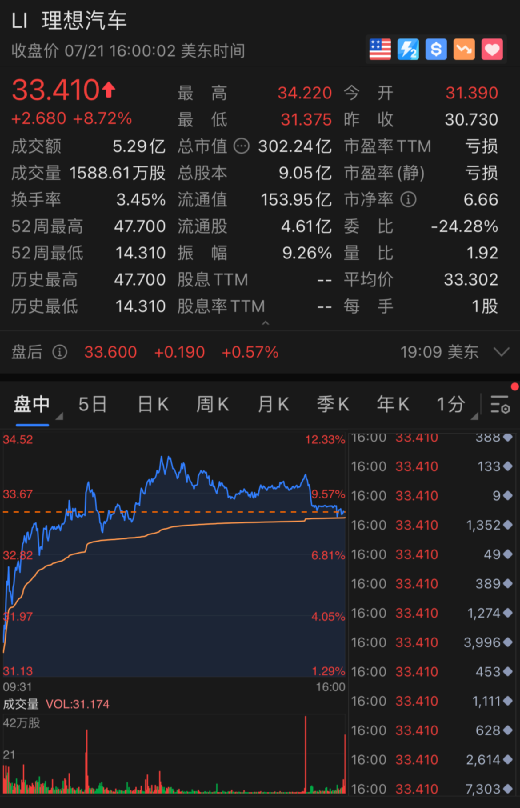520x808 pixels.
Task: Tap the intraday price line chart
Action: 174,555
